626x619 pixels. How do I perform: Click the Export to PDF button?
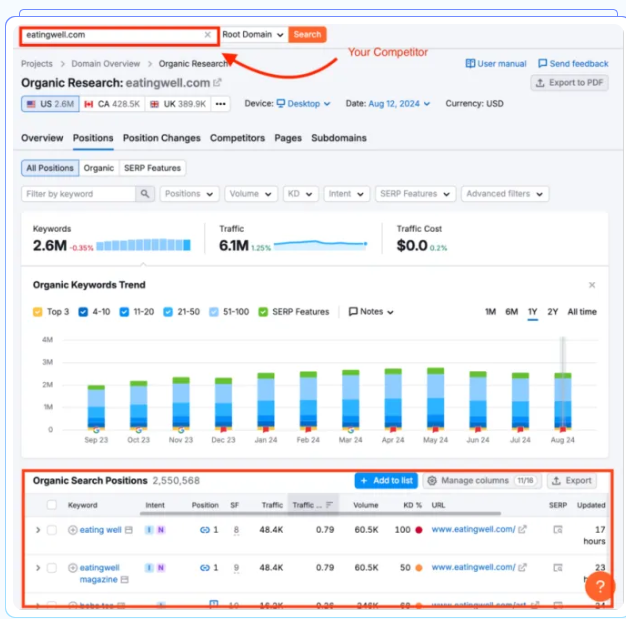(570, 83)
